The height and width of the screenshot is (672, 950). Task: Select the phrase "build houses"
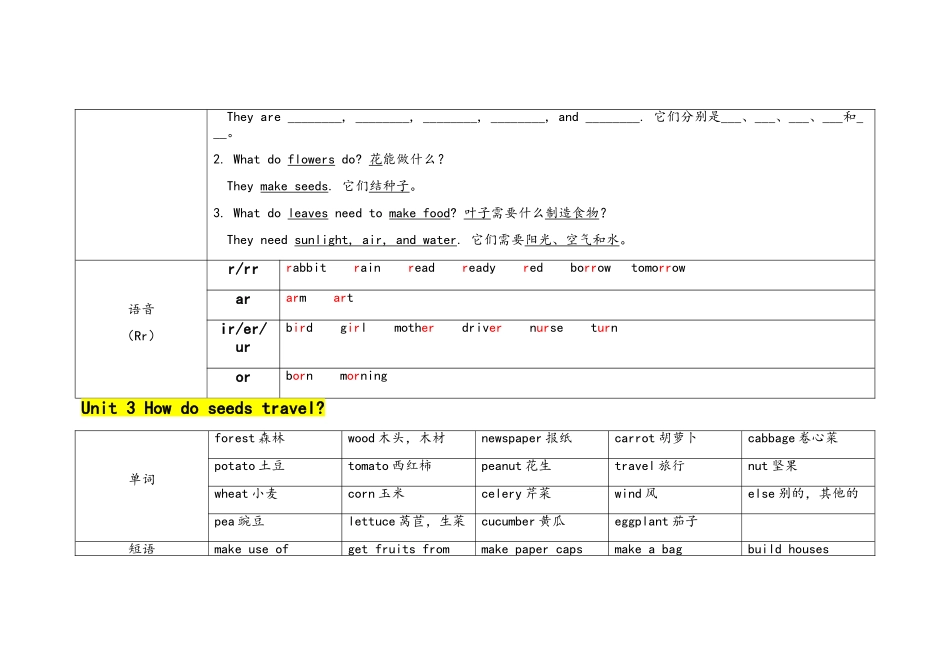click(788, 549)
